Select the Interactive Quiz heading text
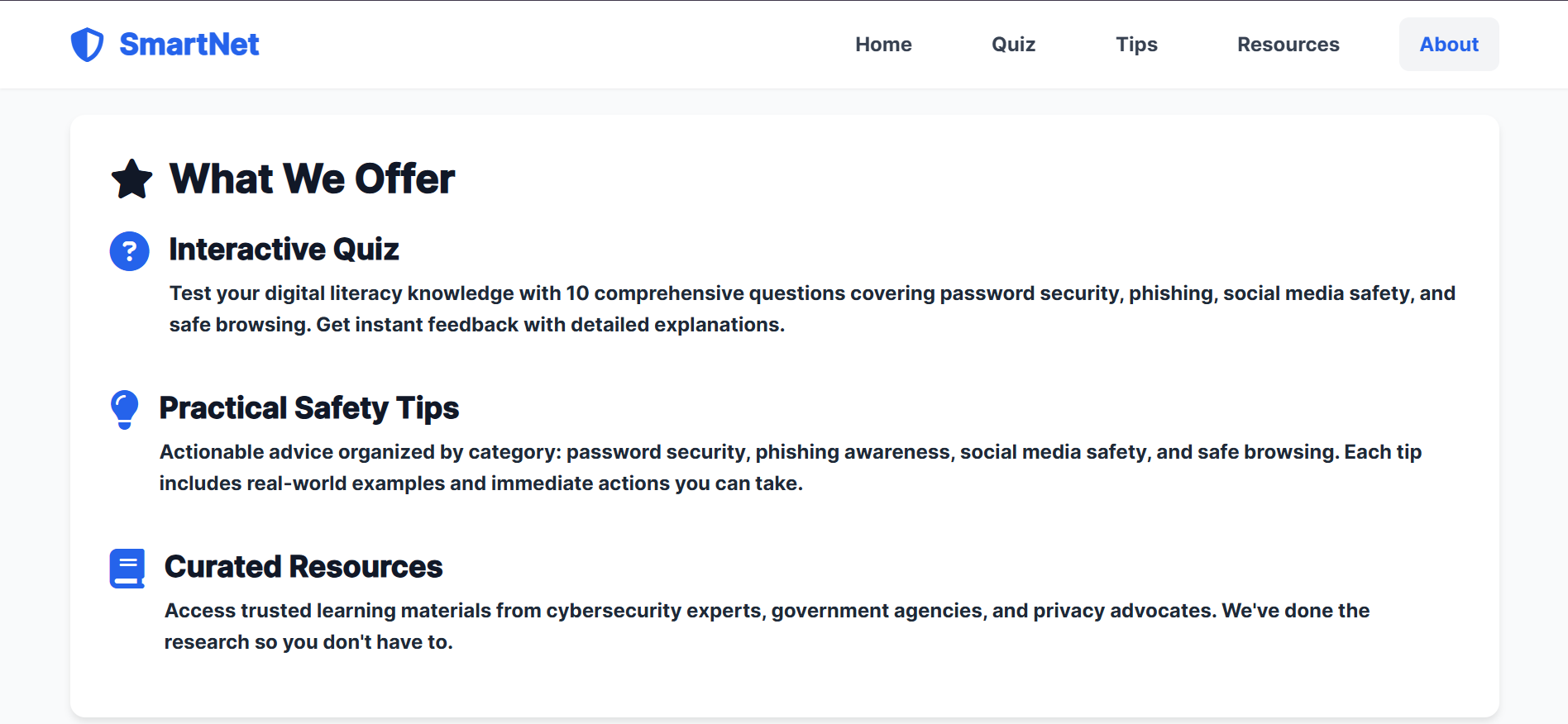 (x=284, y=250)
